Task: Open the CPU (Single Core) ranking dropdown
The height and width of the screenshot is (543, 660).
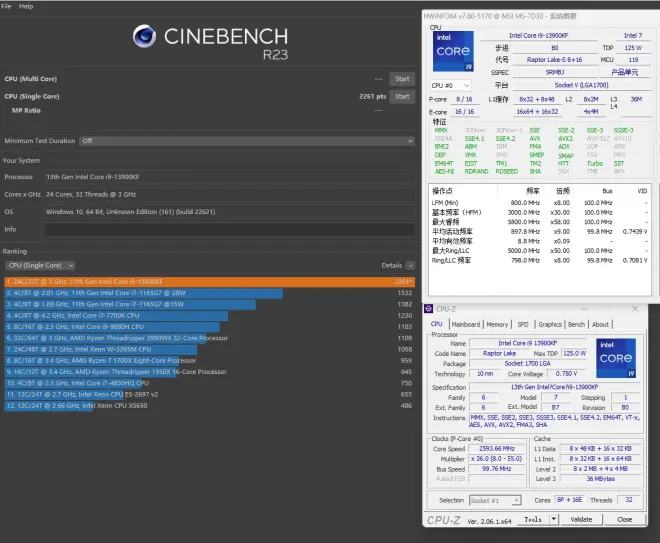Action: pos(41,265)
